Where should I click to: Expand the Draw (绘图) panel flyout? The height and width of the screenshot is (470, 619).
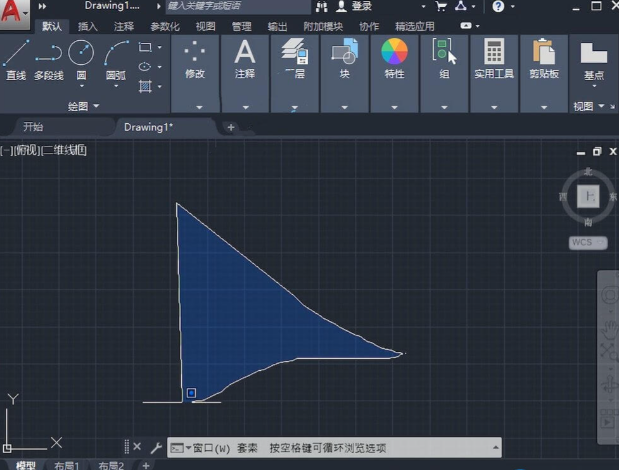tap(84, 106)
